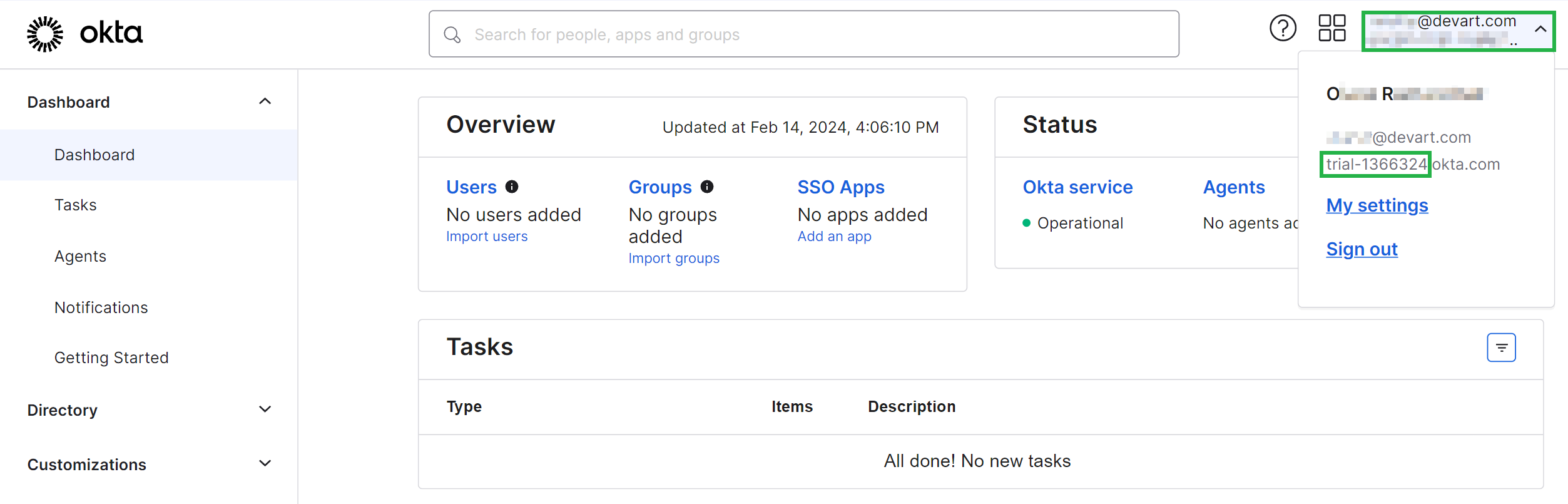Select Dashboard sub-item in sidebar
This screenshot has height=504, width=1568.
pyautogui.click(x=149, y=155)
